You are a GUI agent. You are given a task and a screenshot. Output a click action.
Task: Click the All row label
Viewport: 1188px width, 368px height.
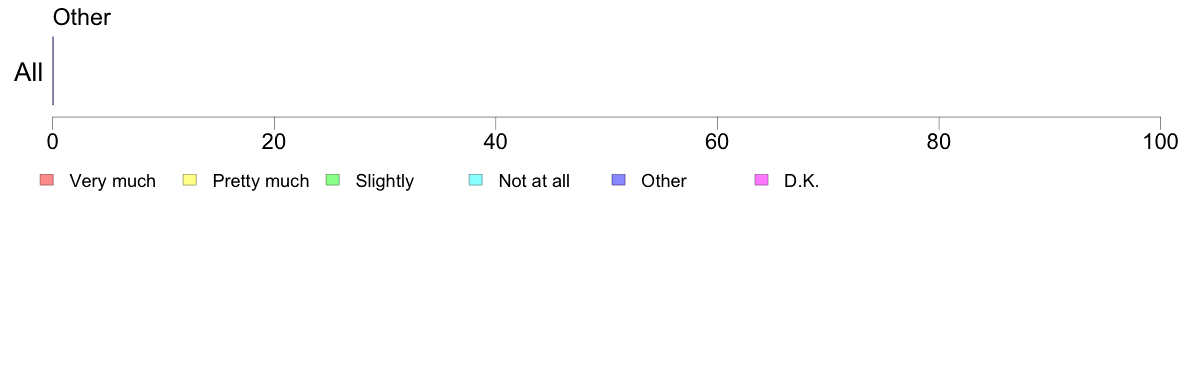(29, 73)
